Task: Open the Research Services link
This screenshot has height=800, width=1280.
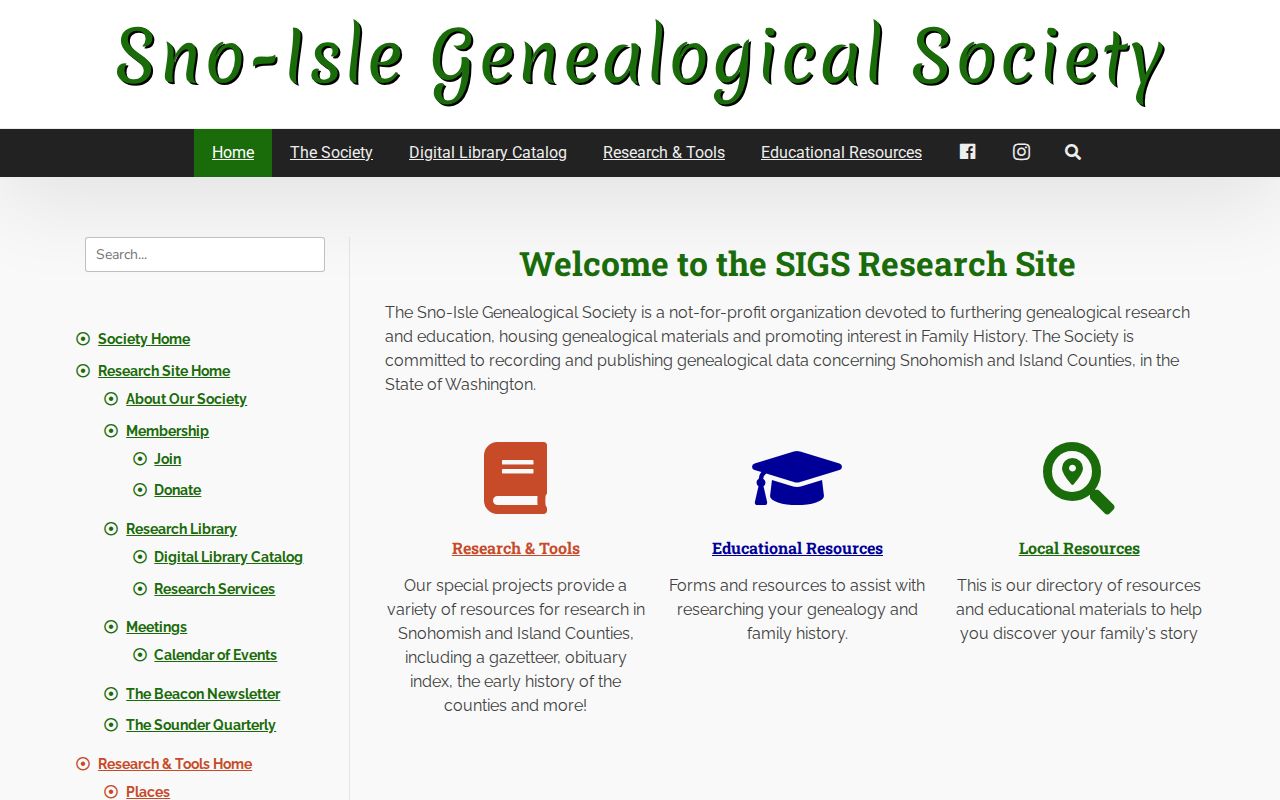Action: click(x=214, y=589)
